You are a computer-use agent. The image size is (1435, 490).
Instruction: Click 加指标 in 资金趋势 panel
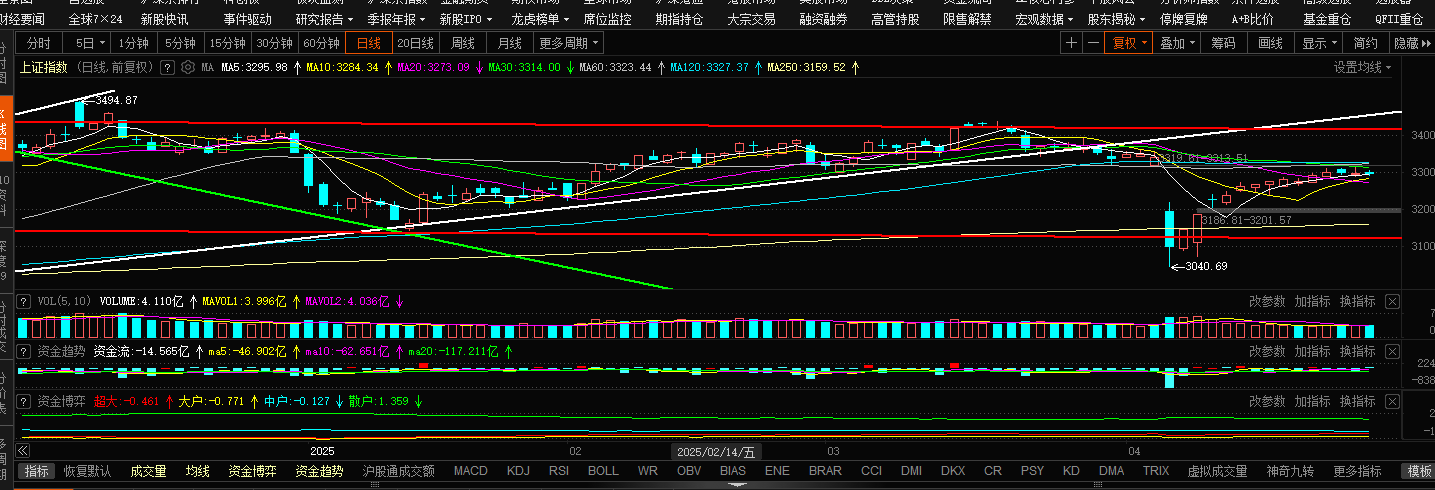(1312, 352)
